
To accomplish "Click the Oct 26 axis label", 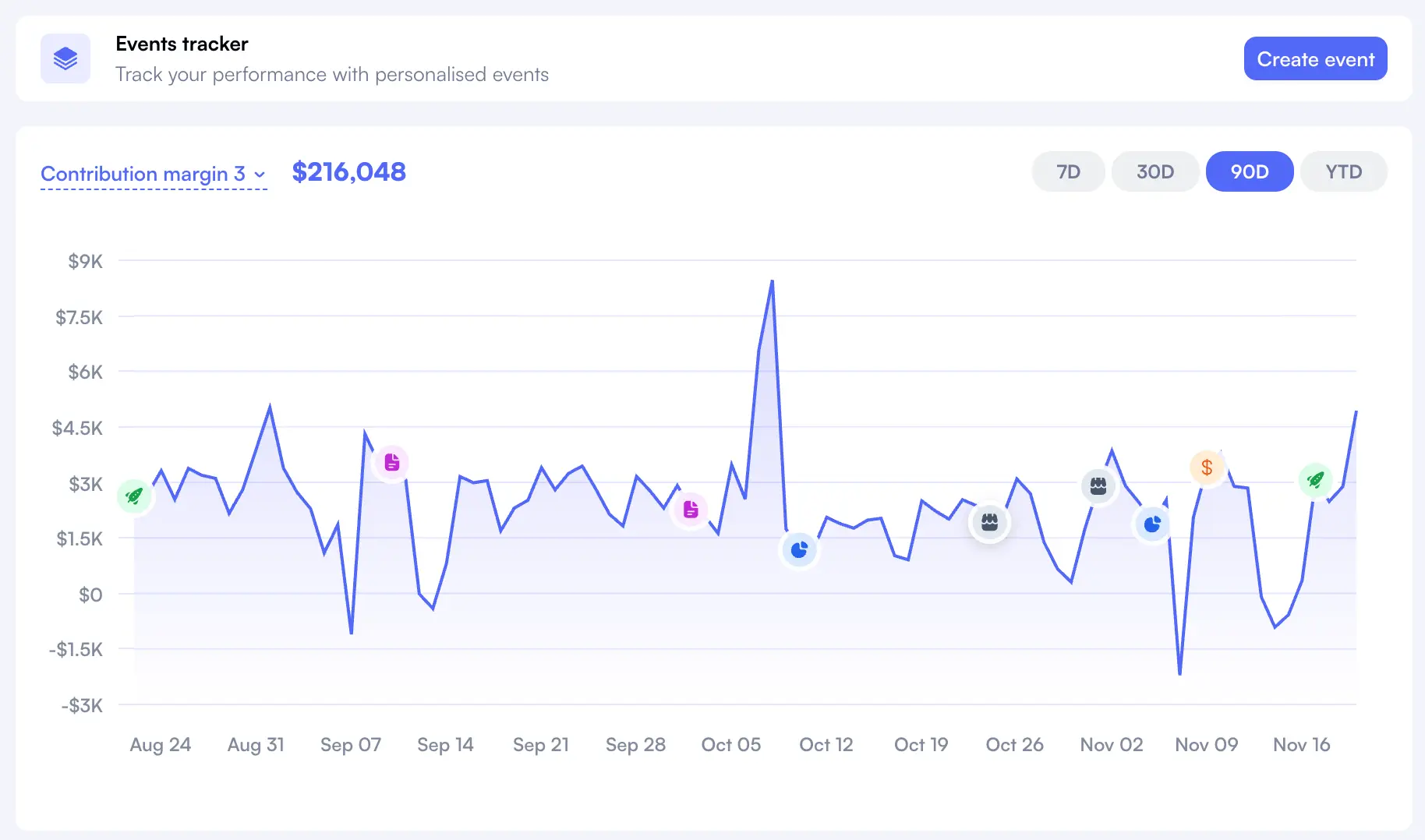I will click(1014, 745).
